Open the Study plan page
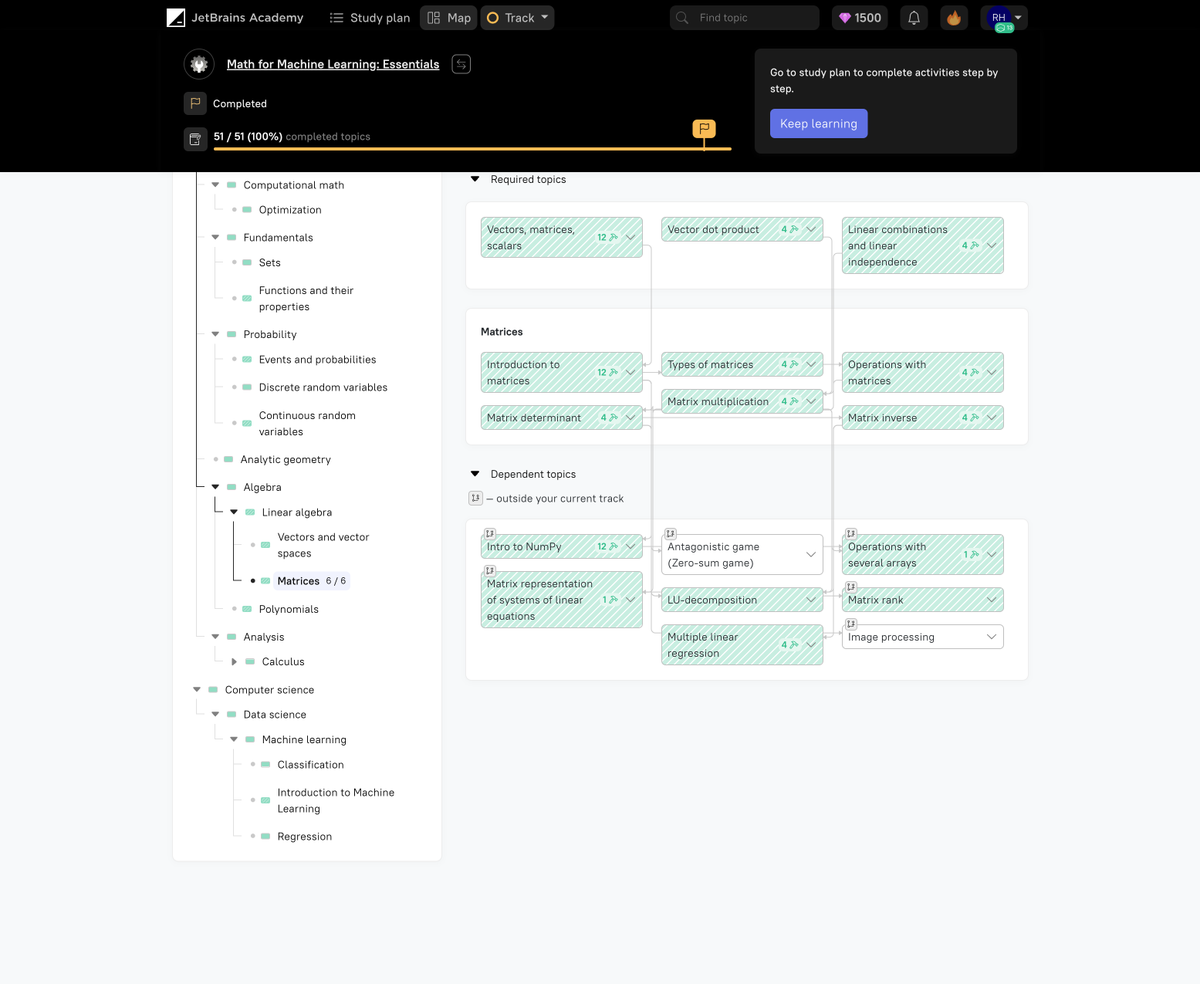 369,18
